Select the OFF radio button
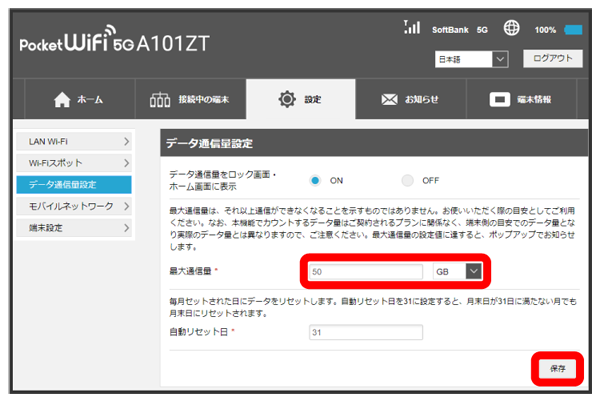The height and width of the screenshot is (401, 600). point(407,180)
